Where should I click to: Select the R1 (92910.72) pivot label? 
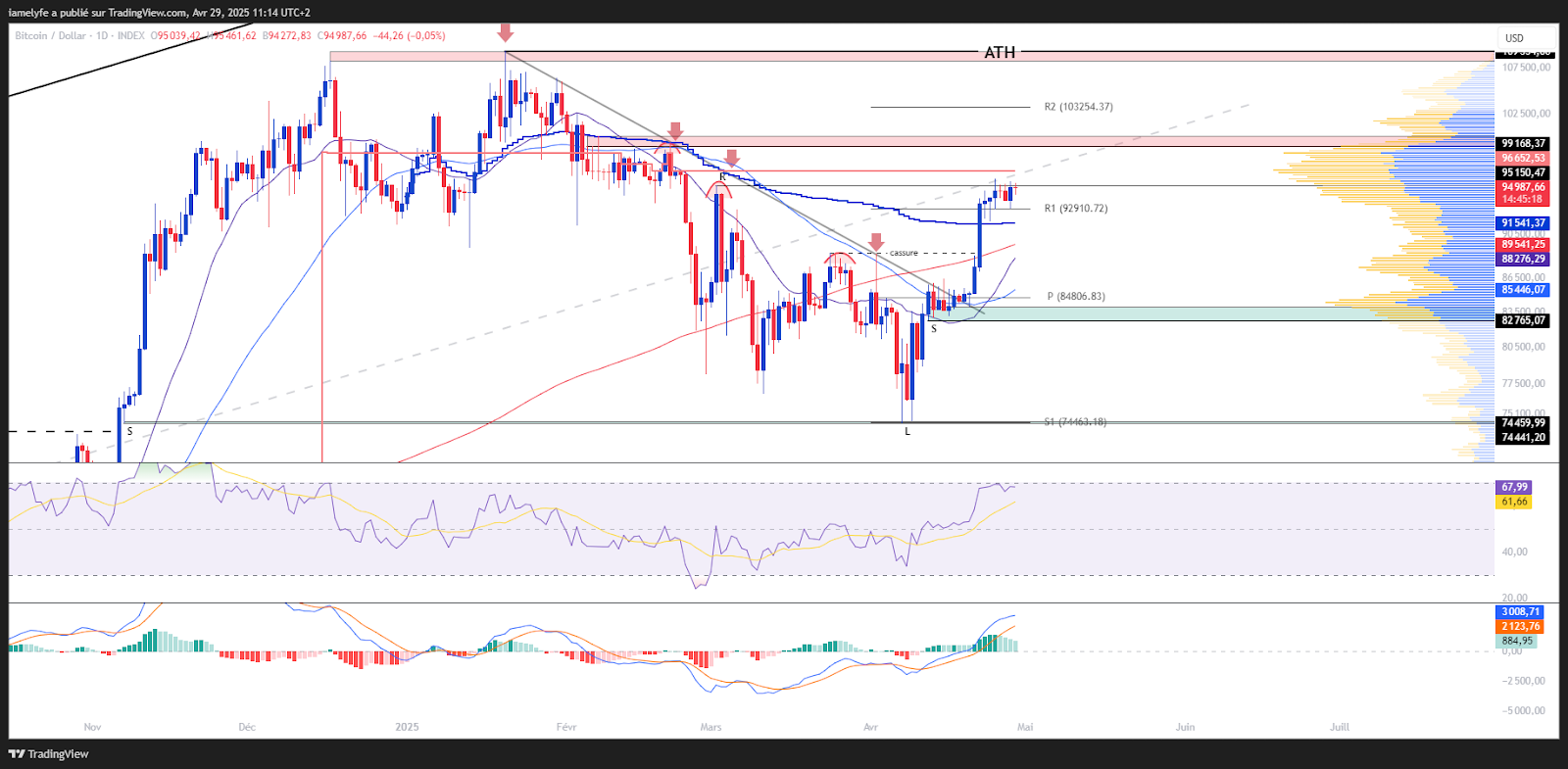(x=1075, y=209)
